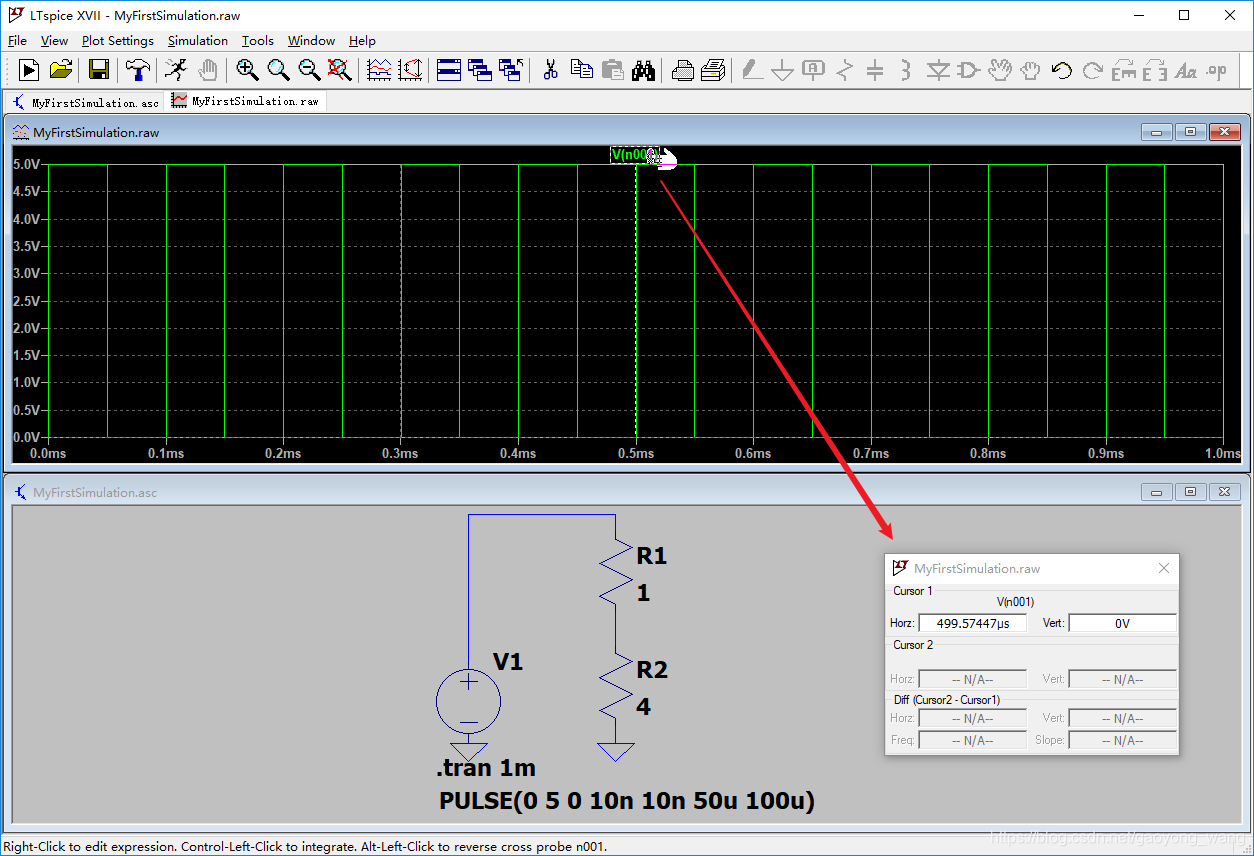Click the Cut scissors icon
The width and height of the screenshot is (1254, 856).
click(x=550, y=70)
